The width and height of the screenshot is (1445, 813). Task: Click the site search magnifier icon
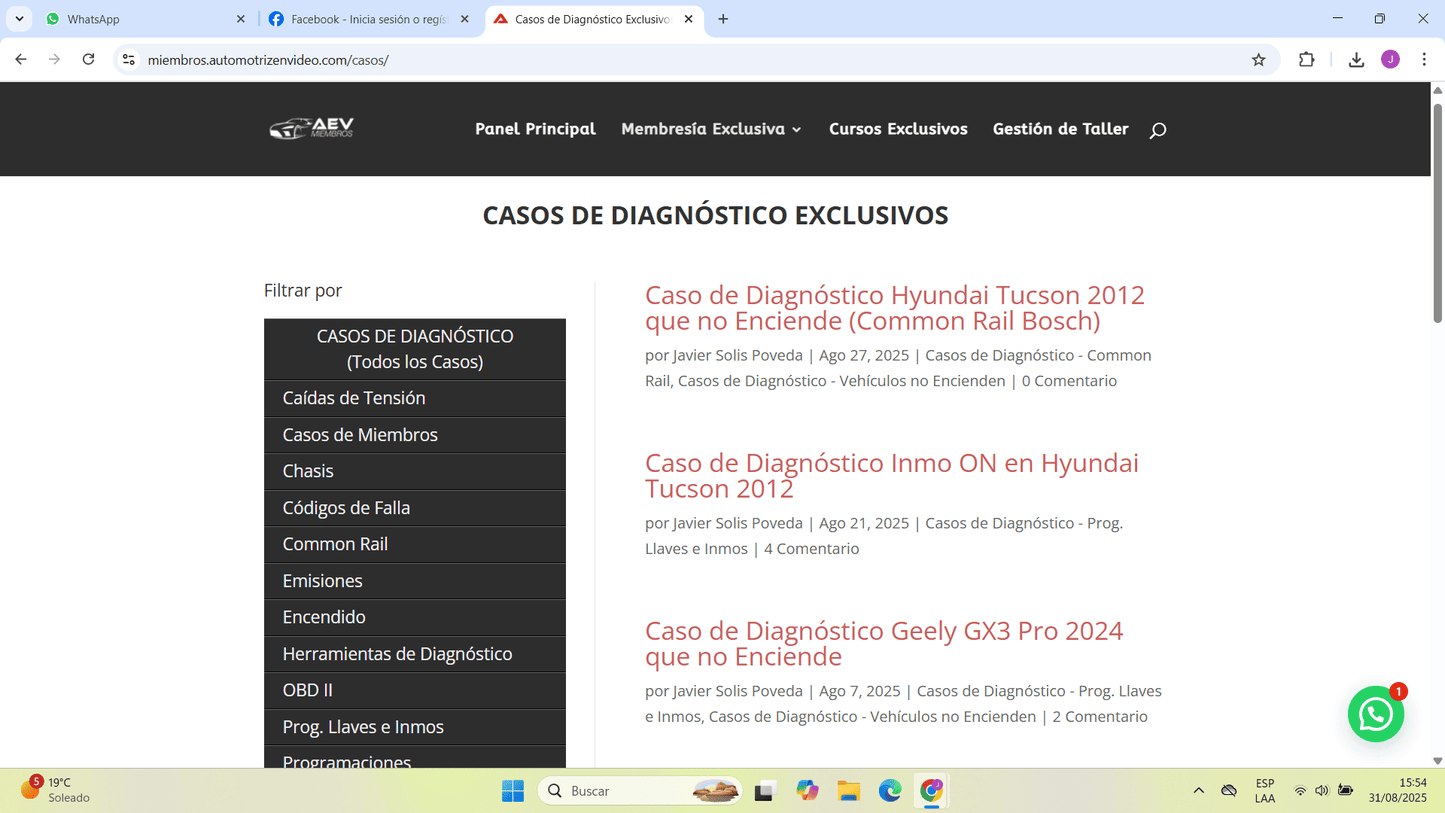coord(1157,130)
